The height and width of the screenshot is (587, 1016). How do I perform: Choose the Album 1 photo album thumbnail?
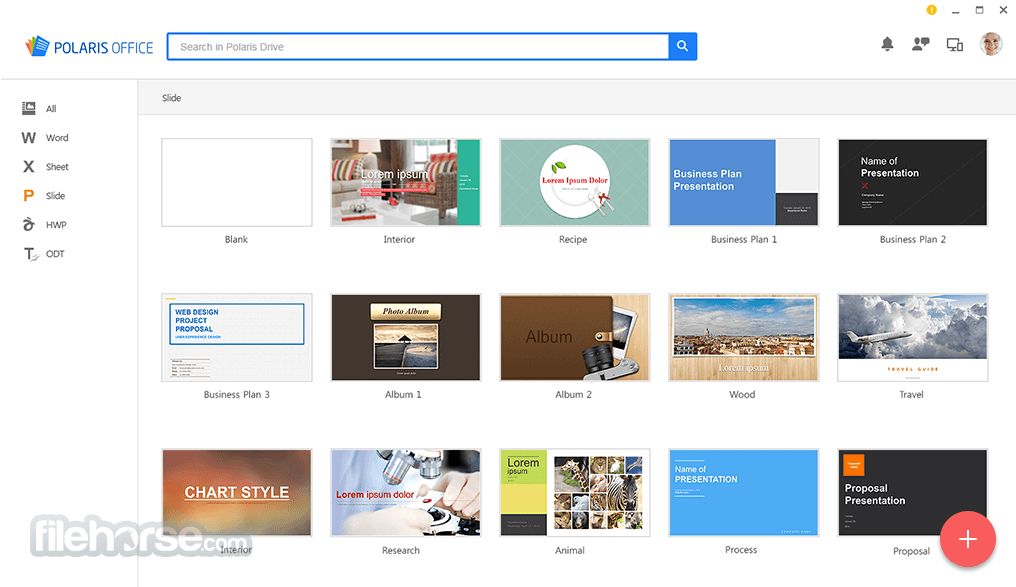pyautogui.click(x=406, y=338)
